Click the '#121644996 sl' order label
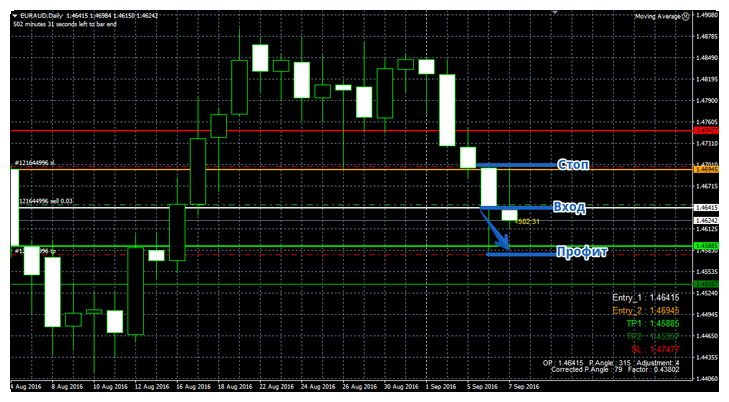The image size is (729, 402). pyautogui.click(x=35, y=163)
